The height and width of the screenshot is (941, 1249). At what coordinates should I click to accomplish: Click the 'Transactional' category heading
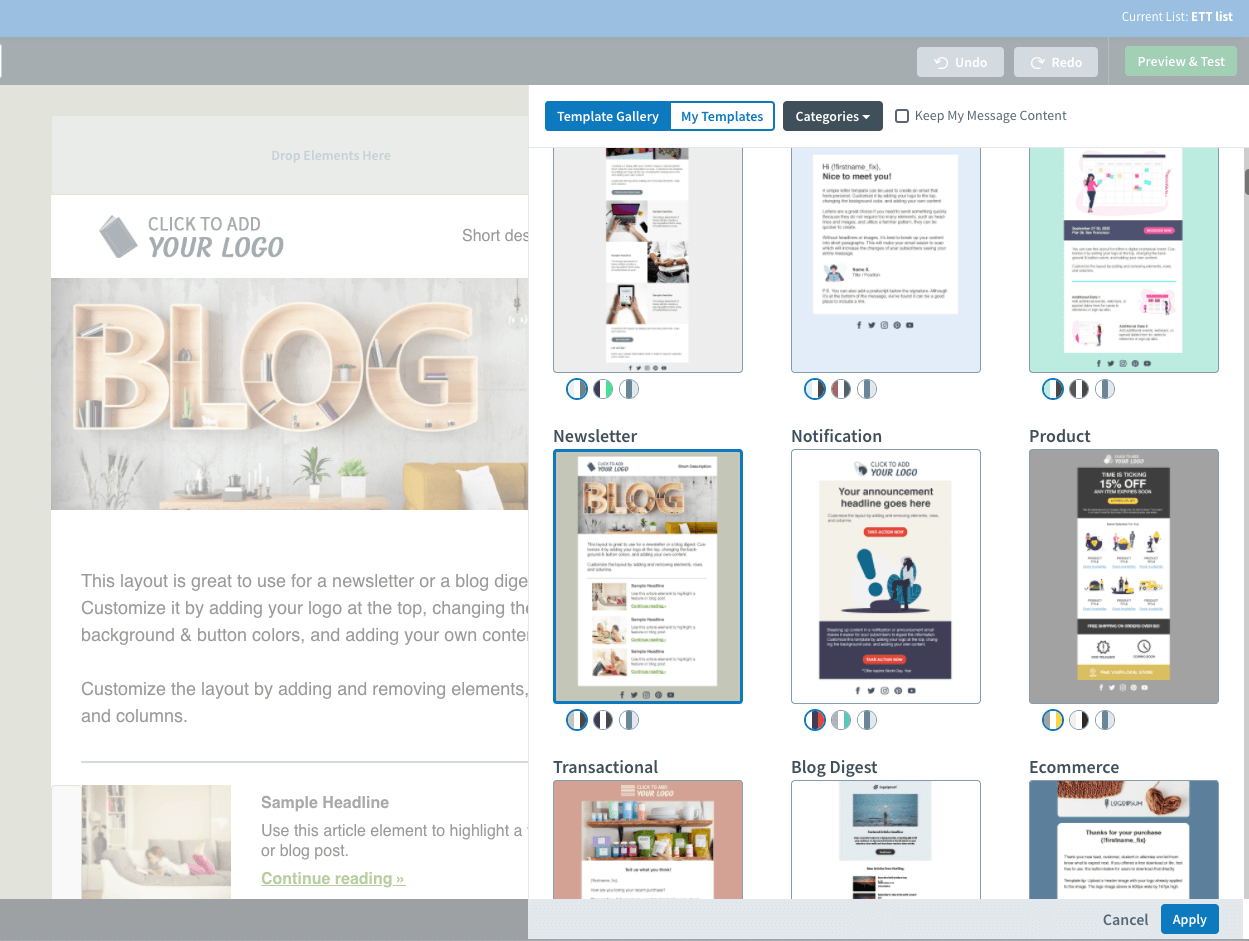(606, 767)
